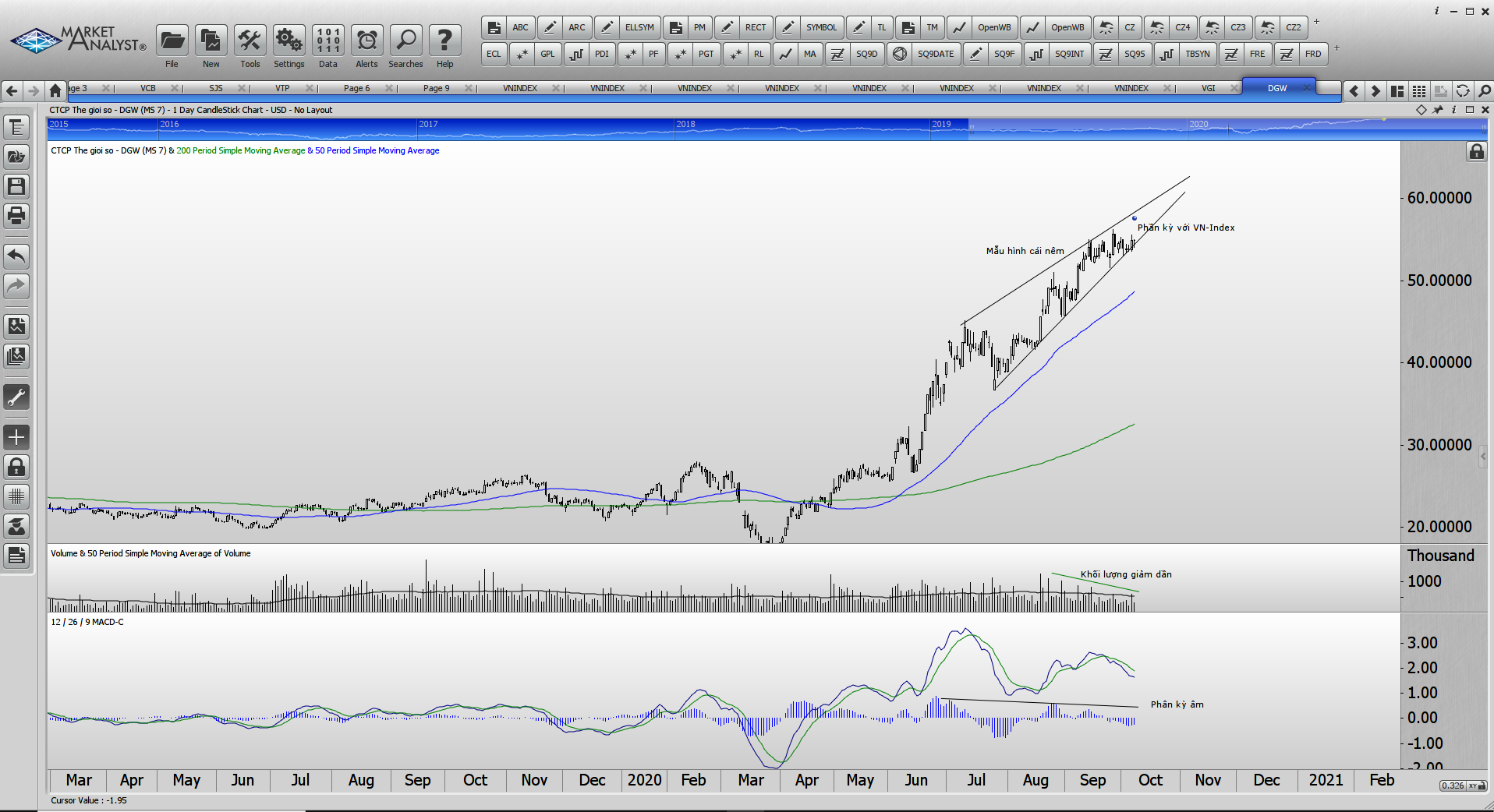Click the refresh arrows icon near tabs
The height and width of the screenshot is (812, 1494).
point(1463,91)
